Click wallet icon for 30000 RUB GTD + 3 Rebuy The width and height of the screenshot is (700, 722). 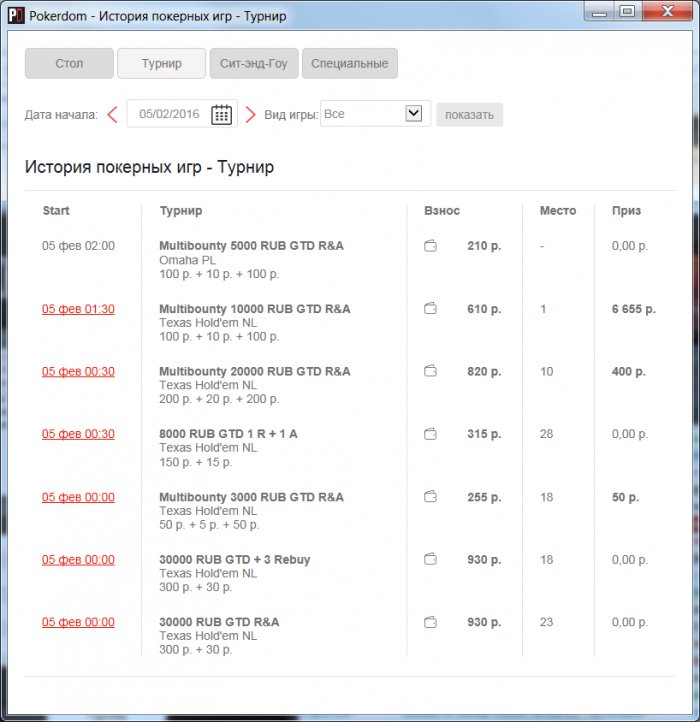[430, 559]
